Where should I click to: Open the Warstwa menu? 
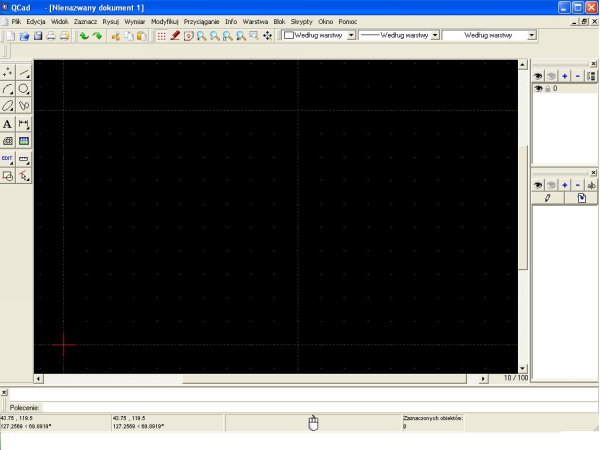coord(255,22)
